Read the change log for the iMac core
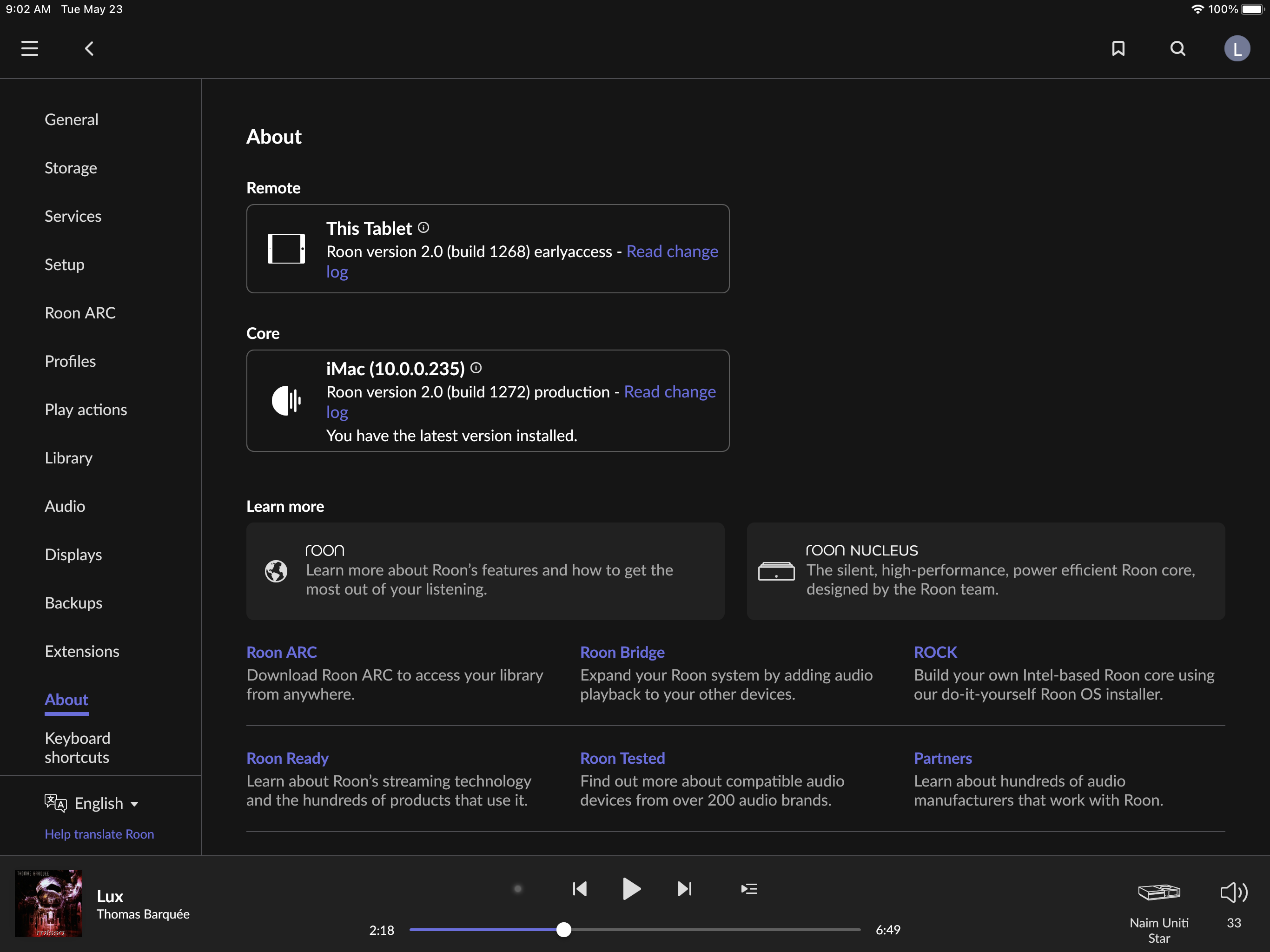Image resolution: width=1270 pixels, height=952 pixels. (669, 391)
